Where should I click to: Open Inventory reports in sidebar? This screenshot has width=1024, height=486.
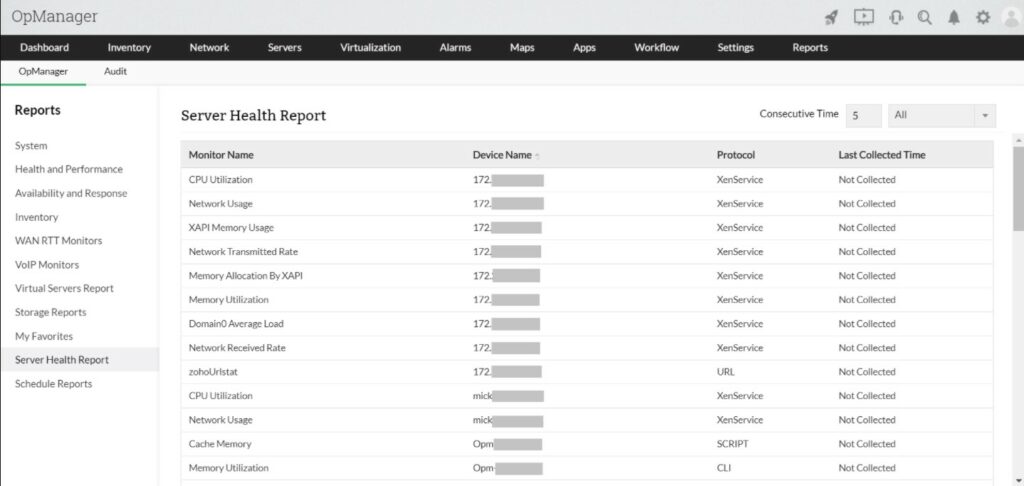(37, 217)
